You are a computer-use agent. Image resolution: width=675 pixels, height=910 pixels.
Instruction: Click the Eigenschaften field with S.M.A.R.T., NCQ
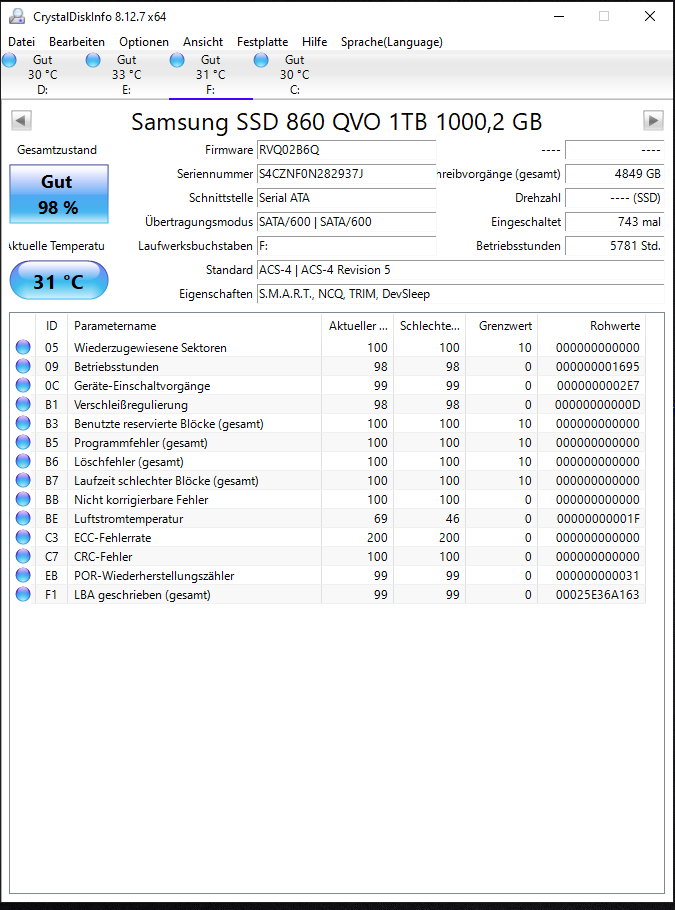click(x=461, y=294)
